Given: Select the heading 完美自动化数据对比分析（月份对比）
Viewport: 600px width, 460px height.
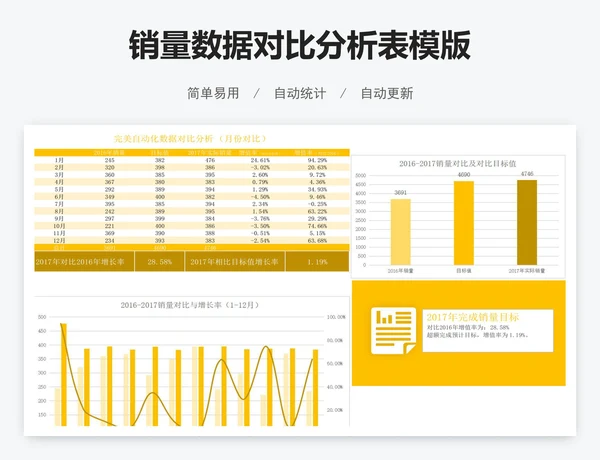Looking at the screenshot, I should tap(190, 138).
